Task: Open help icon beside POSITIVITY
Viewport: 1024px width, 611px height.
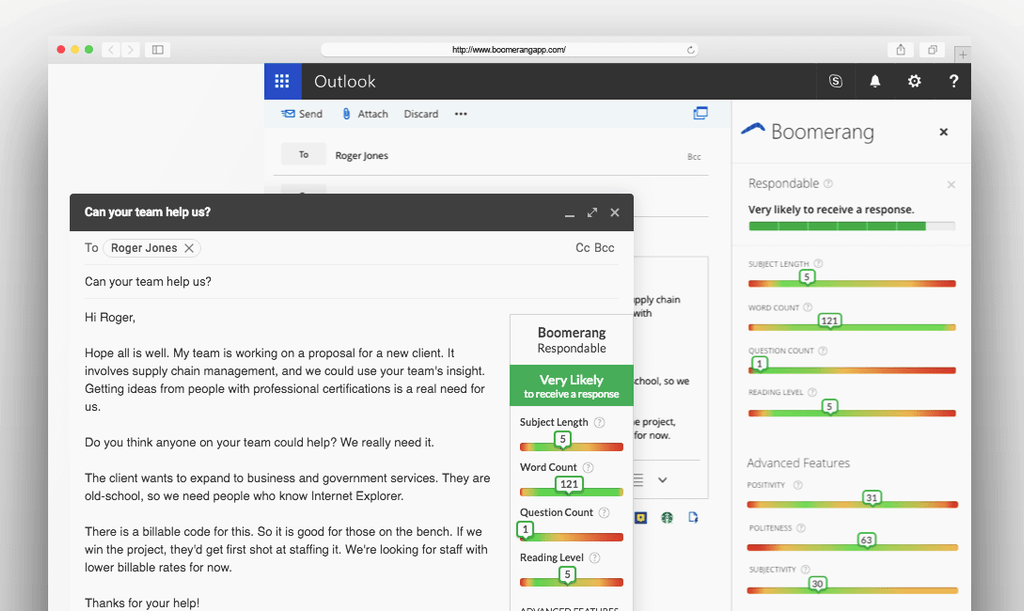Action: tap(797, 485)
